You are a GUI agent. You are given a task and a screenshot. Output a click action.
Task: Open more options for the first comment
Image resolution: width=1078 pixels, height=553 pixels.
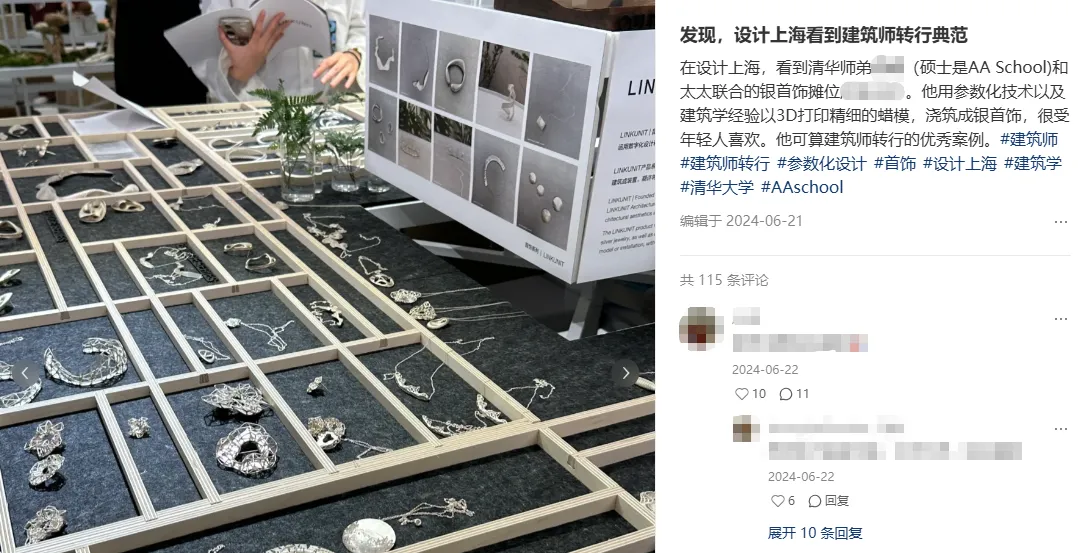tap(1061, 319)
